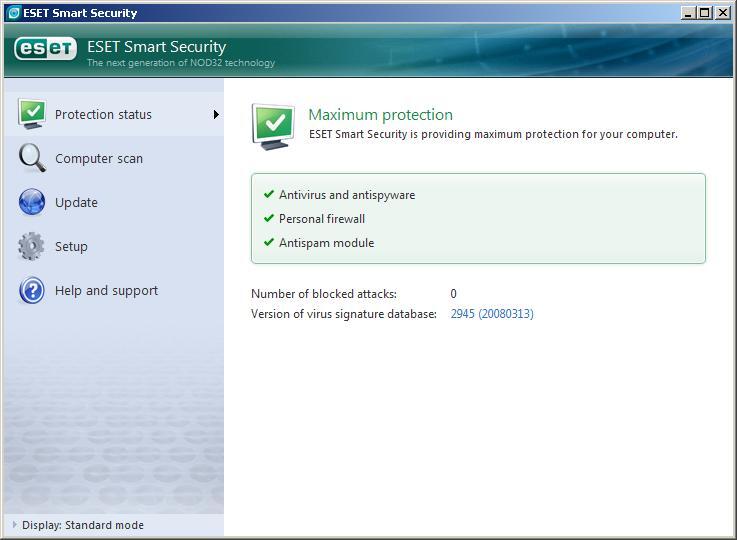737x540 pixels.
Task: Click the Update globe icon
Action: (32, 202)
